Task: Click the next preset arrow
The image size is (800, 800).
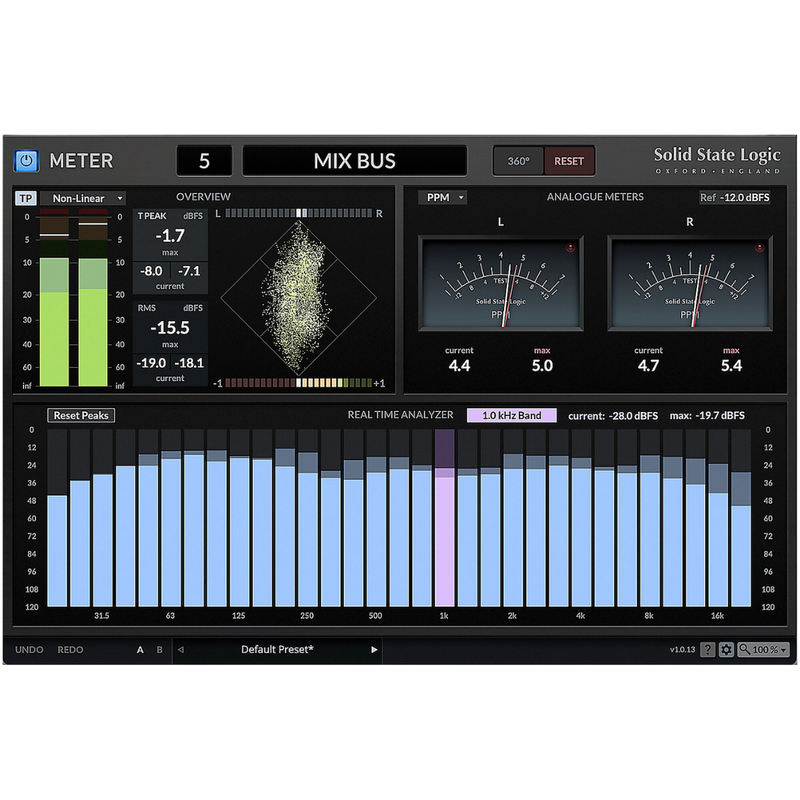Action: click(375, 650)
